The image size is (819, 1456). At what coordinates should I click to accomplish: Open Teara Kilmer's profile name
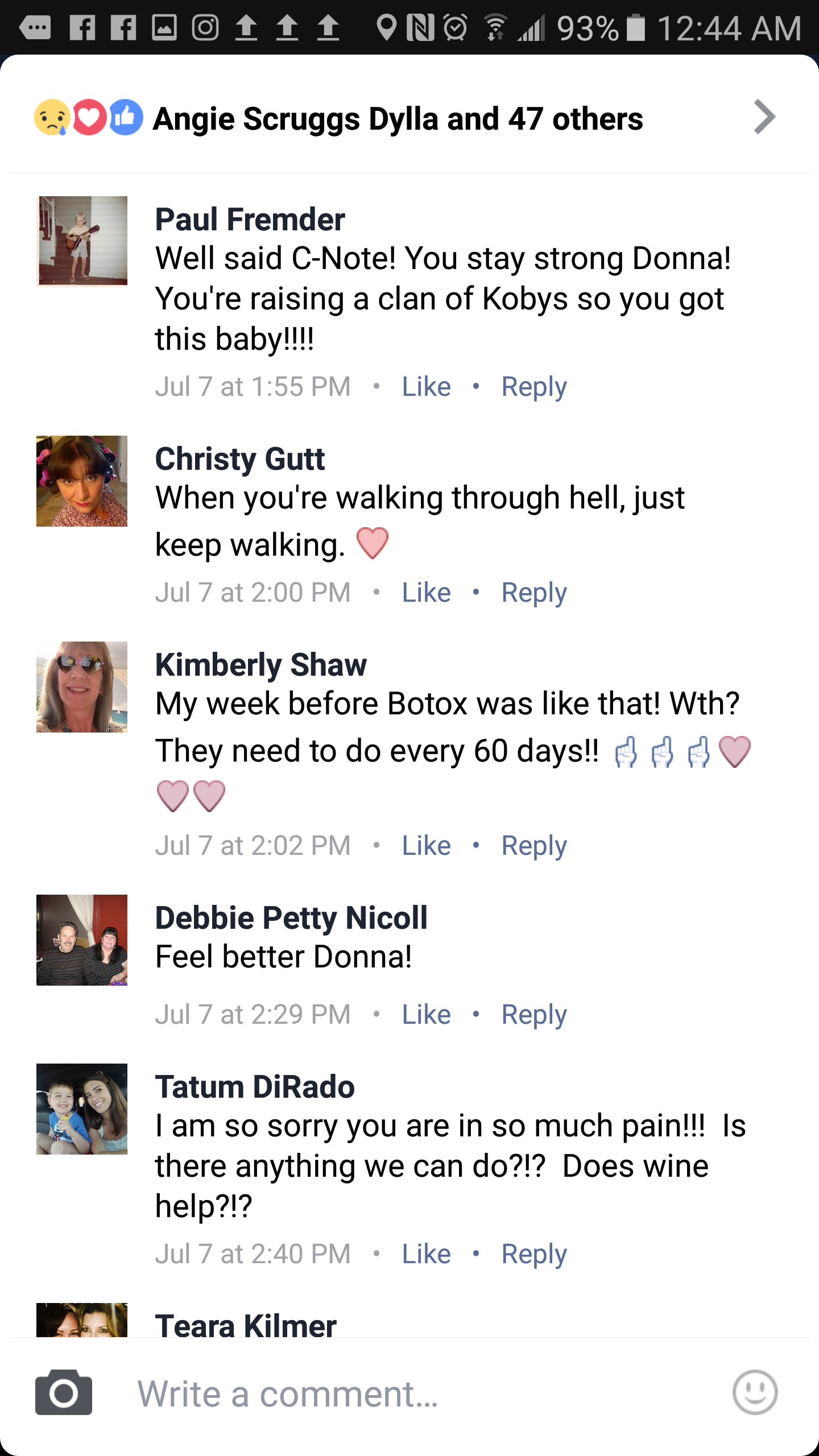pos(246,1325)
